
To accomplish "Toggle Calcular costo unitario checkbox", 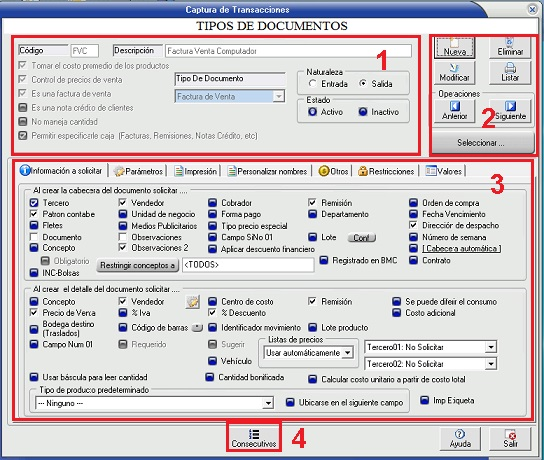I will pos(313,379).
